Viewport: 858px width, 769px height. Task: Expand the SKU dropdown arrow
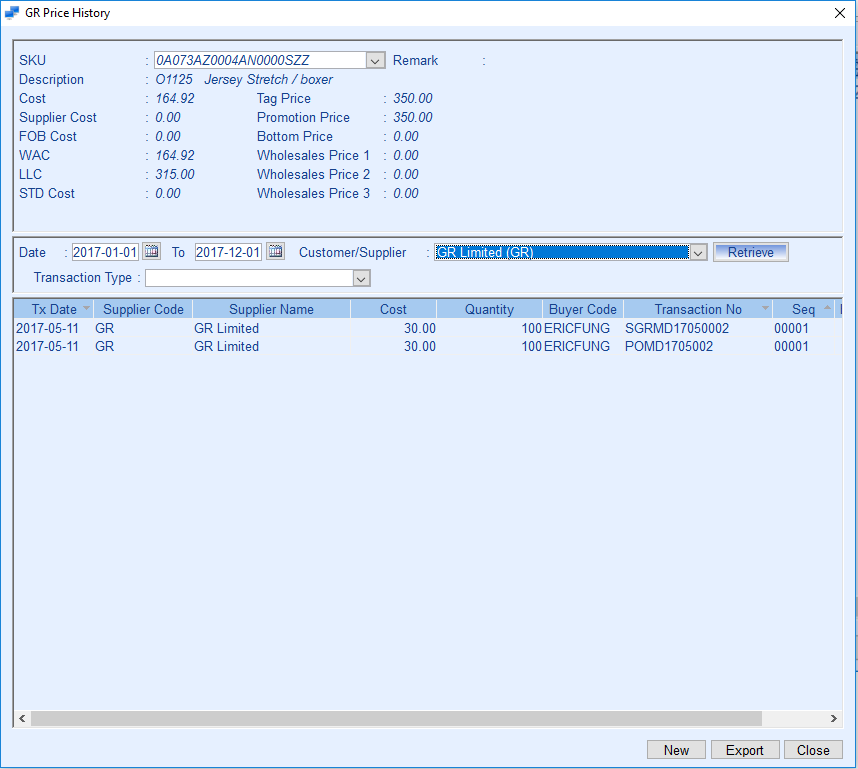[375, 60]
